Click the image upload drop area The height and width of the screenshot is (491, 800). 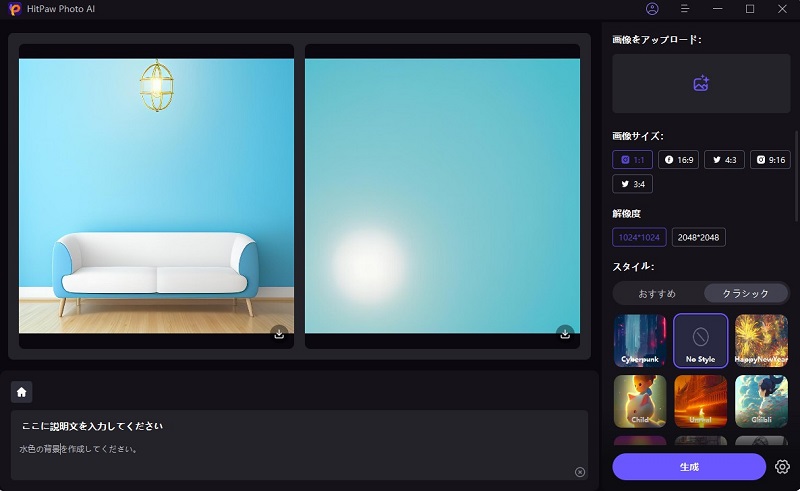(701, 83)
